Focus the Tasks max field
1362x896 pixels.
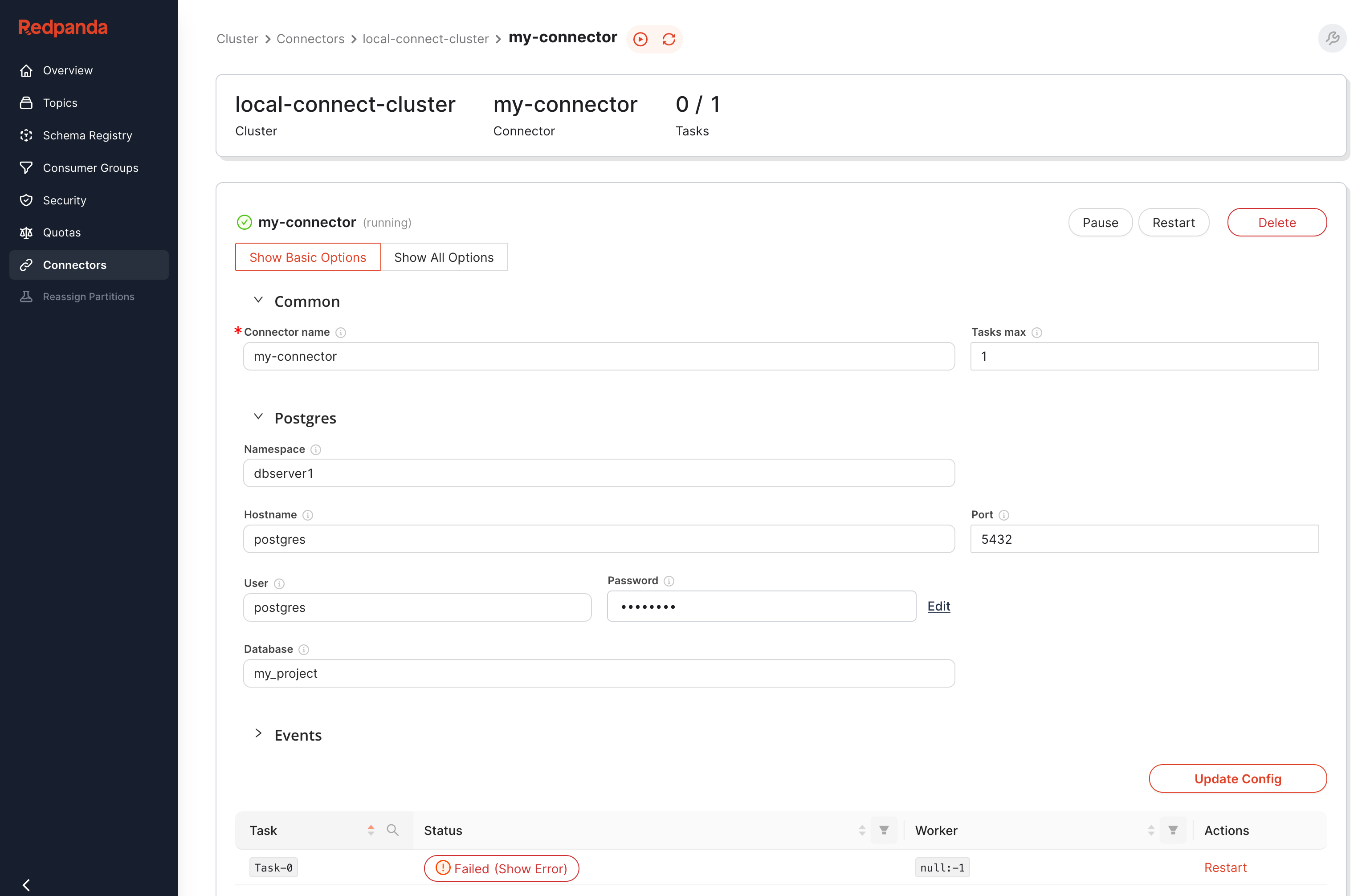1145,356
